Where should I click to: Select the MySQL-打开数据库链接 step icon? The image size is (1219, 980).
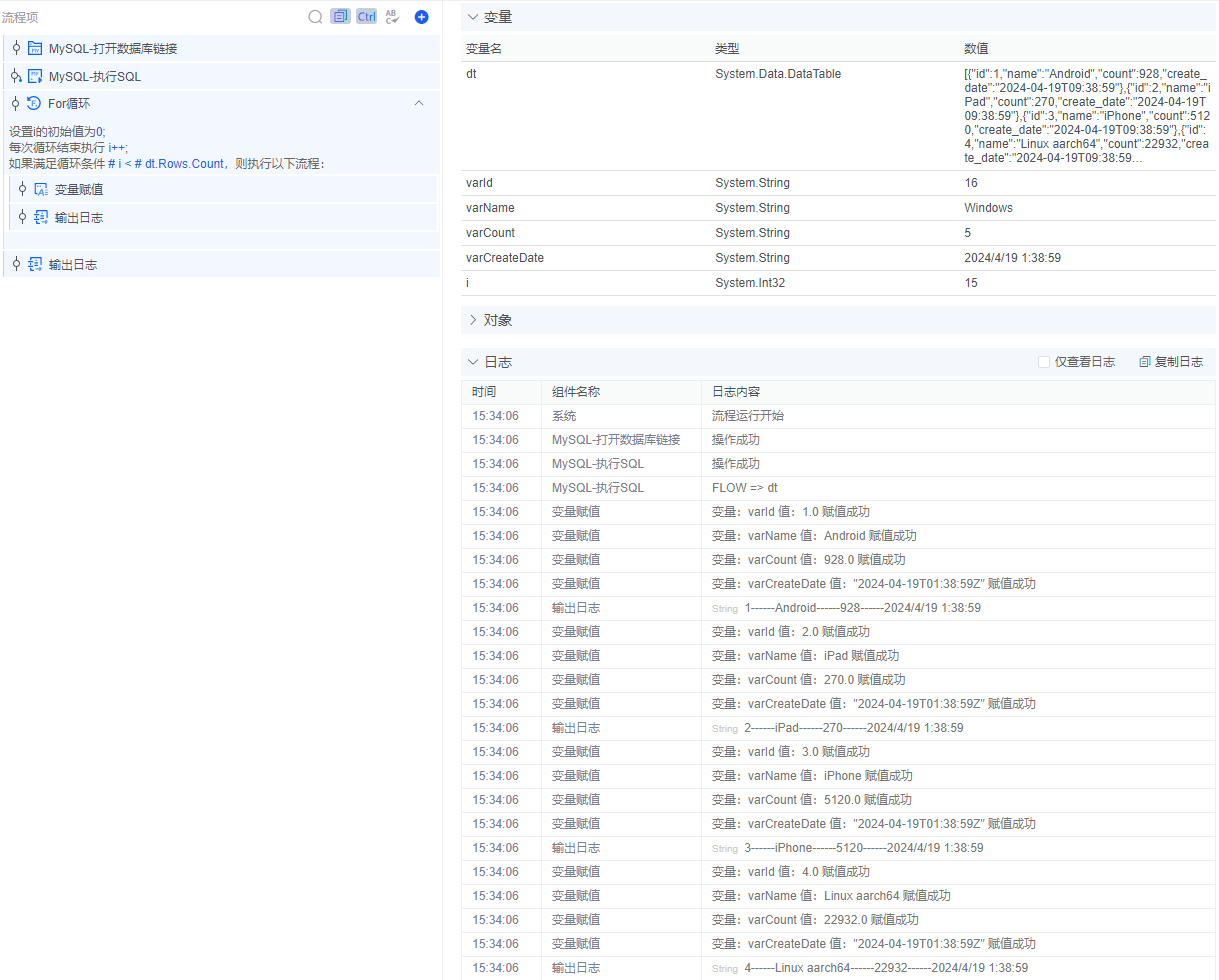tap(35, 48)
